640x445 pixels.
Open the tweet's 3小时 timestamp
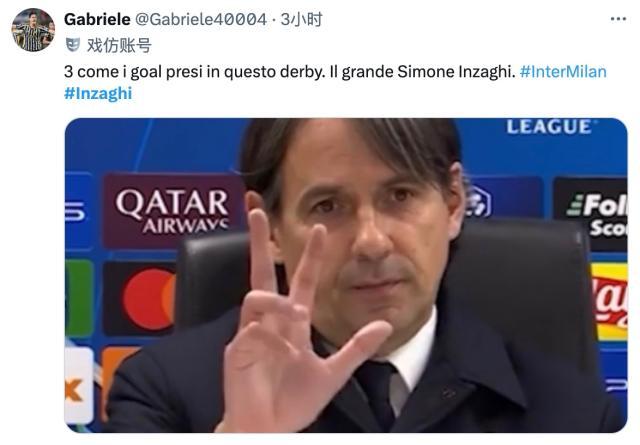click(x=302, y=19)
